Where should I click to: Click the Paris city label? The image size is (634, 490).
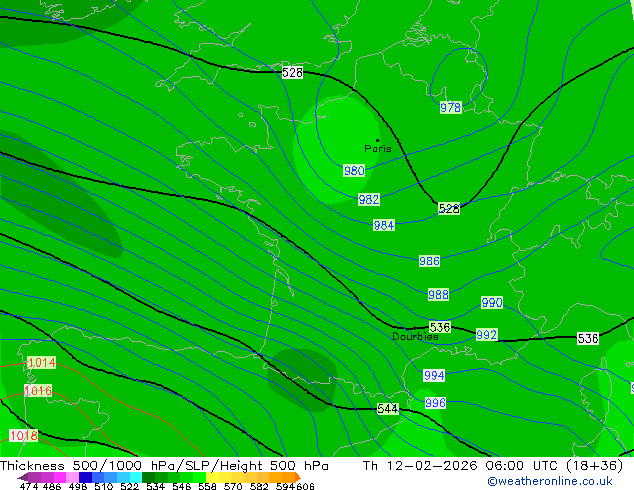coord(378,149)
